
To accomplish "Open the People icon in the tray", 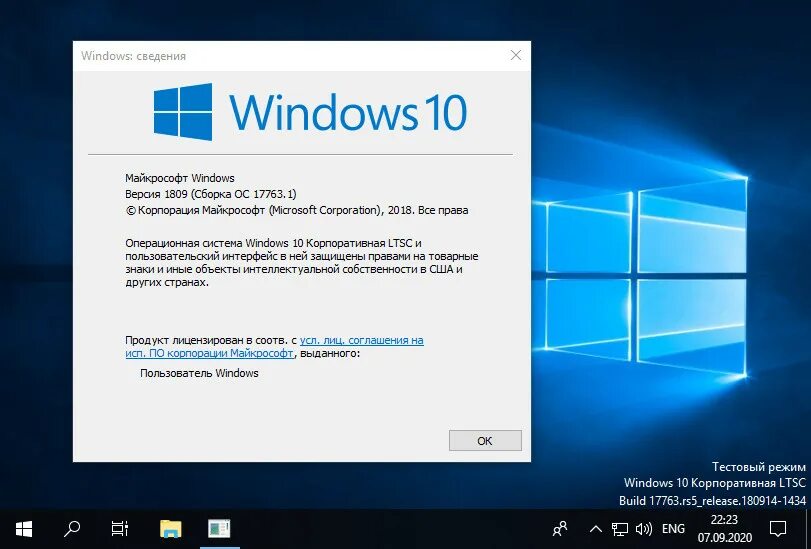I will click(560, 529).
